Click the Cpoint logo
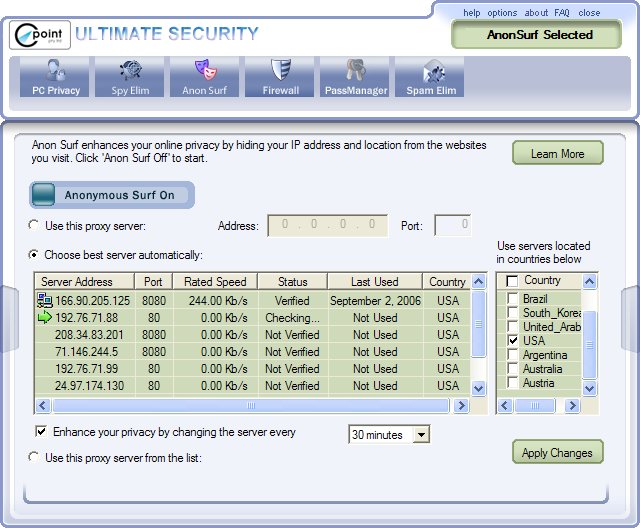This screenshot has height=528, width=640. pyautogui.click(x=40, y=35)
